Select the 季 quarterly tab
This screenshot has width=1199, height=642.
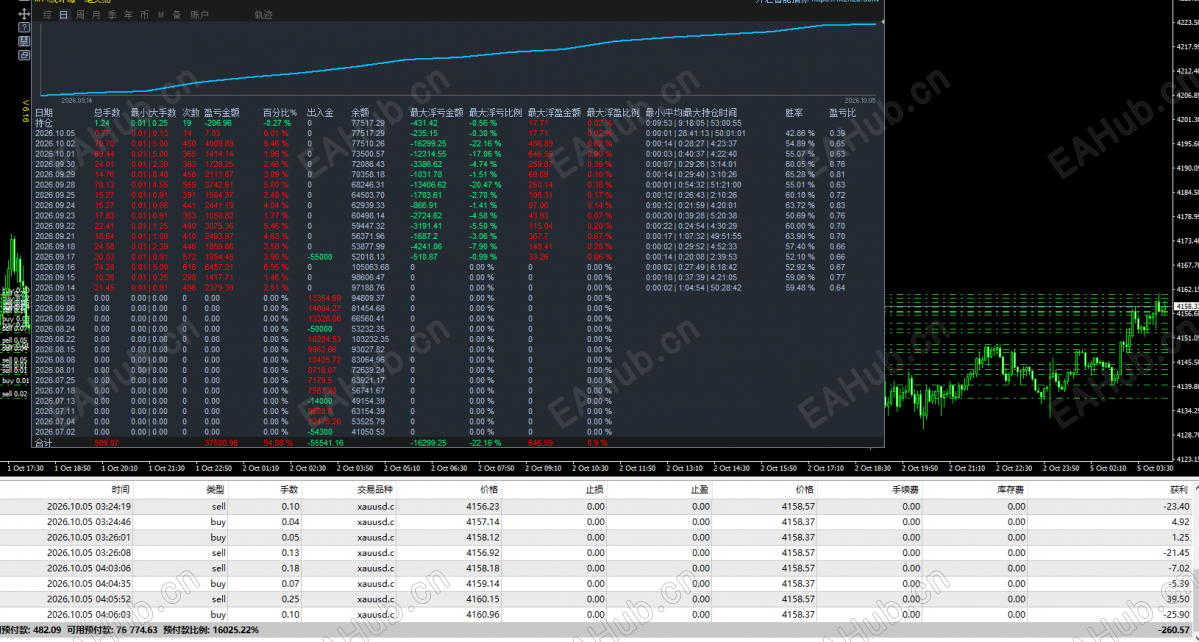point(112,15)
